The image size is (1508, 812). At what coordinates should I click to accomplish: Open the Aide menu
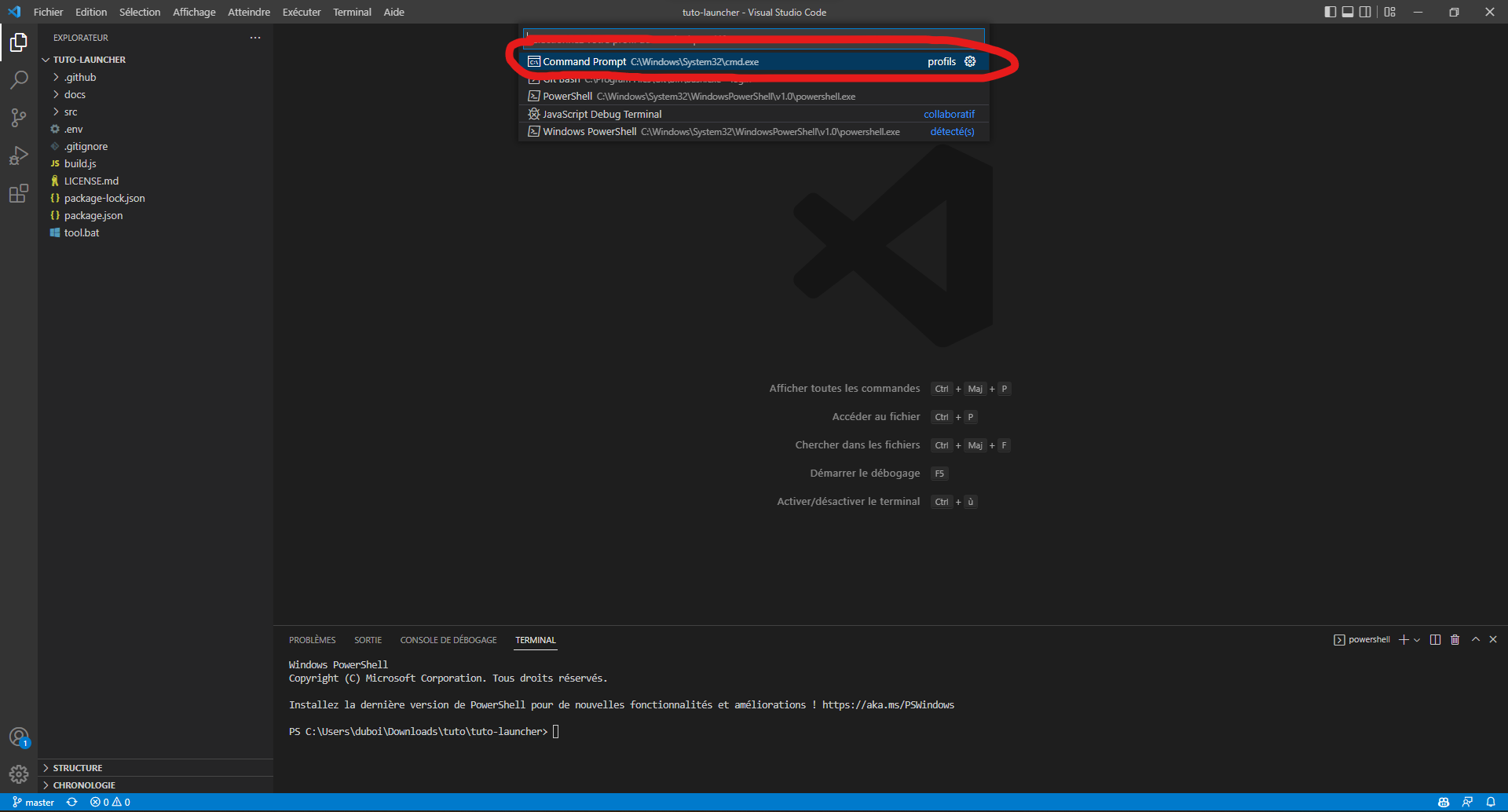tap(394, 12)
